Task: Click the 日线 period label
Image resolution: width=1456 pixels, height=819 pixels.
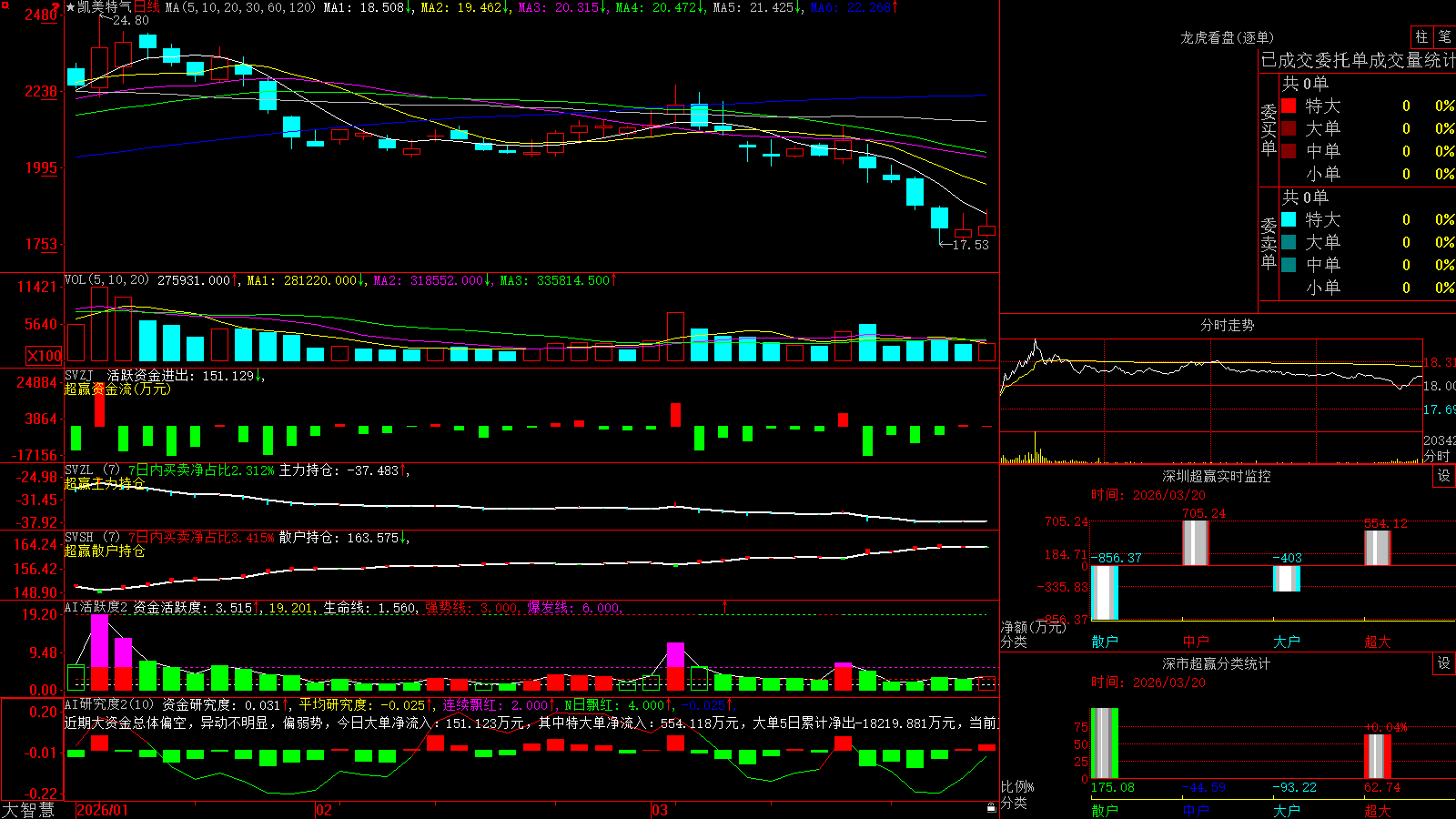Action: click(147, 7)
